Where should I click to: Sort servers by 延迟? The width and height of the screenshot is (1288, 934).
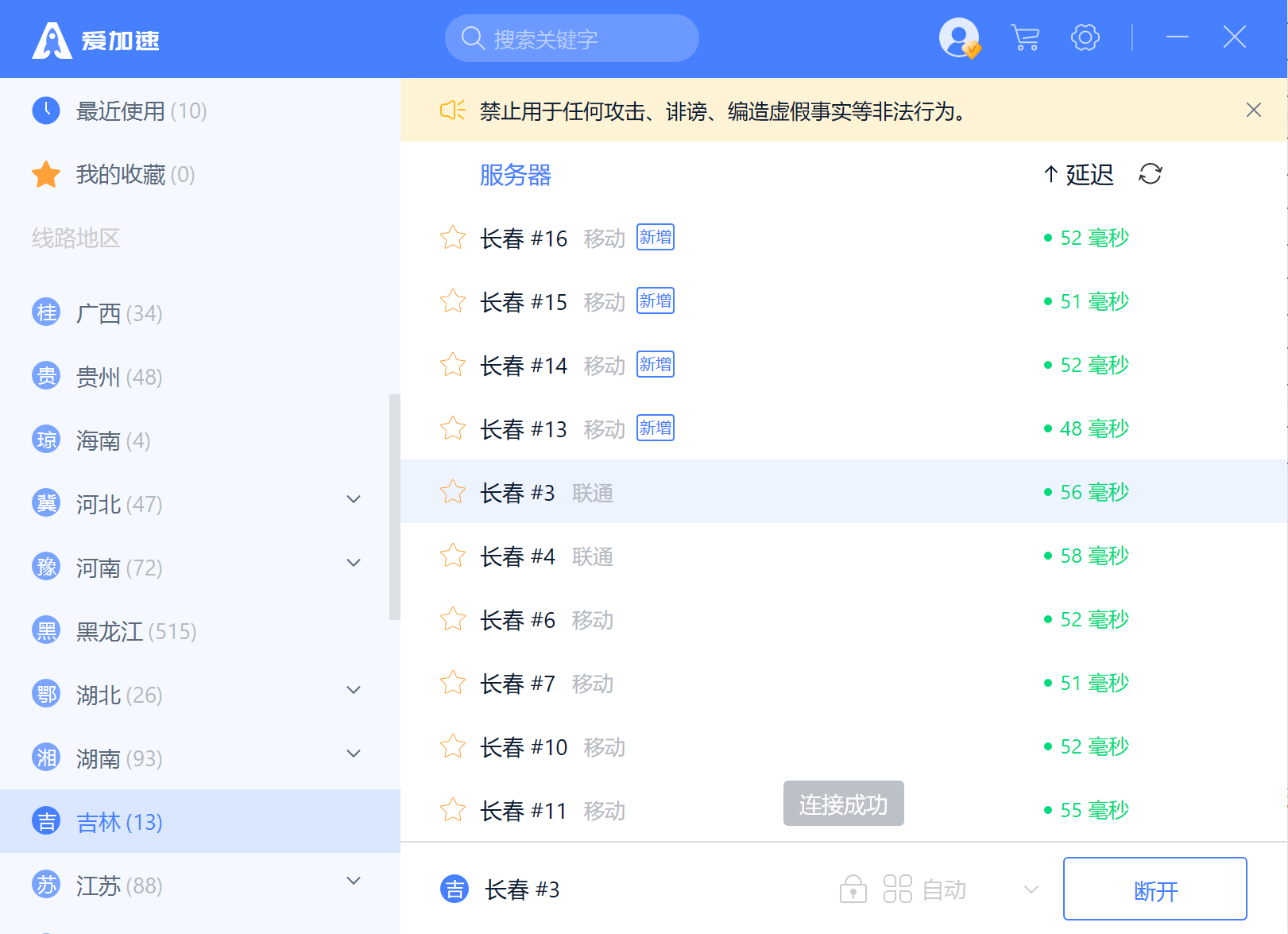tap(1078, 174)
